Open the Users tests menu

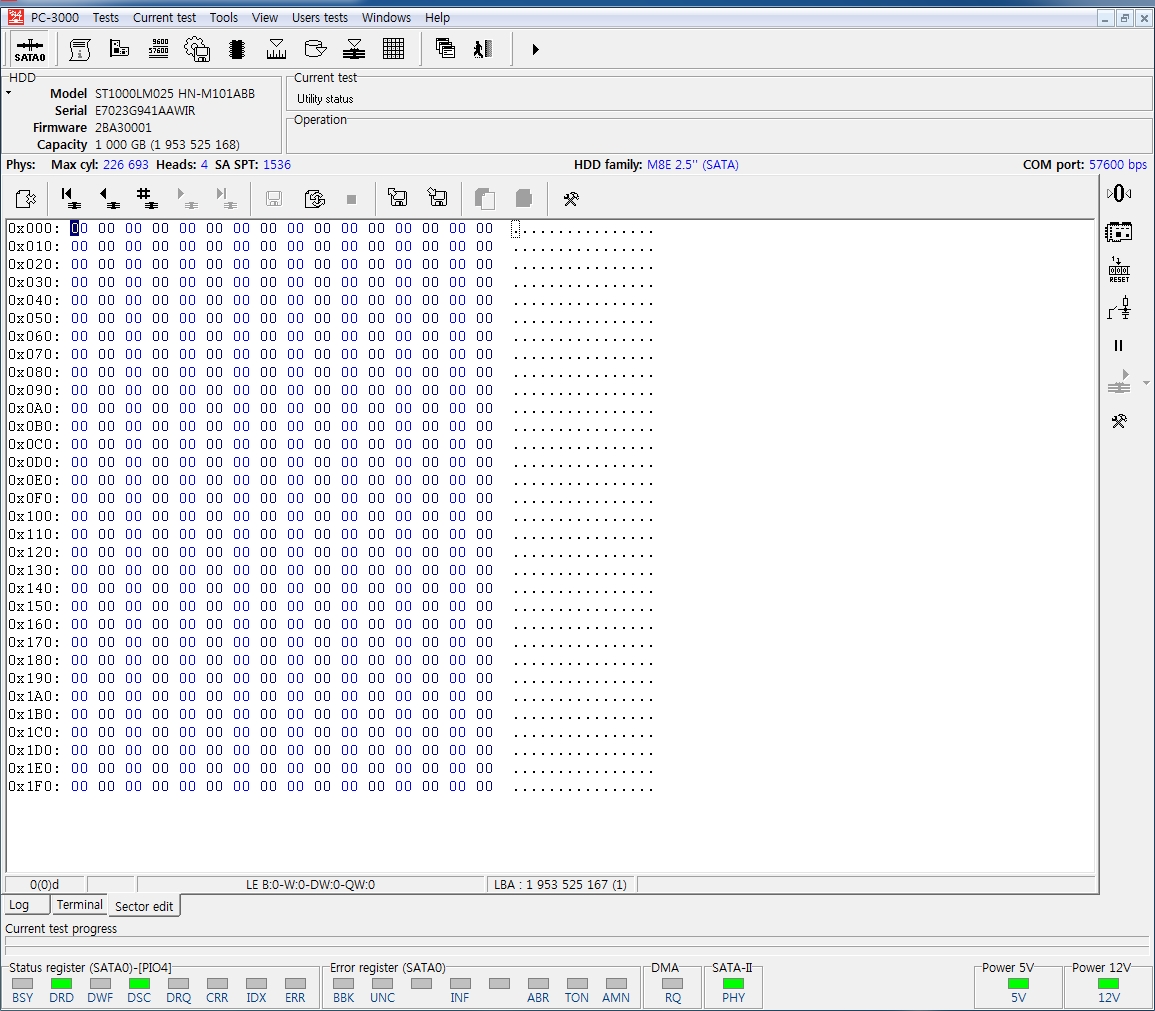[x=319, y=17]
